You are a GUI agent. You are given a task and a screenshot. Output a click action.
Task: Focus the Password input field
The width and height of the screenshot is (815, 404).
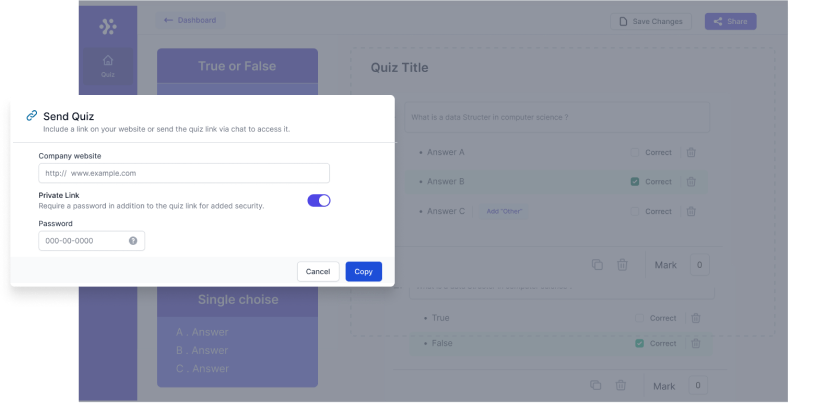tap(85, 241)
